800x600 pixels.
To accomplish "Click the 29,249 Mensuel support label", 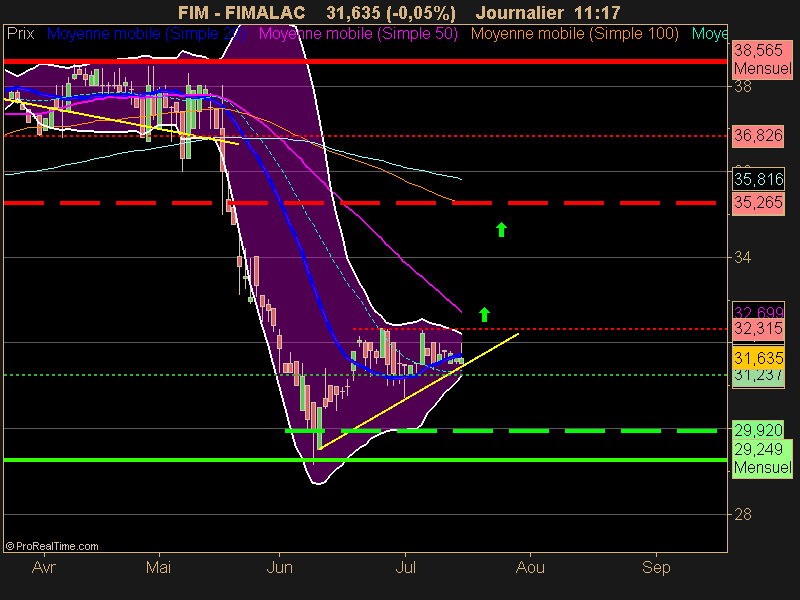I will point(762,458).
